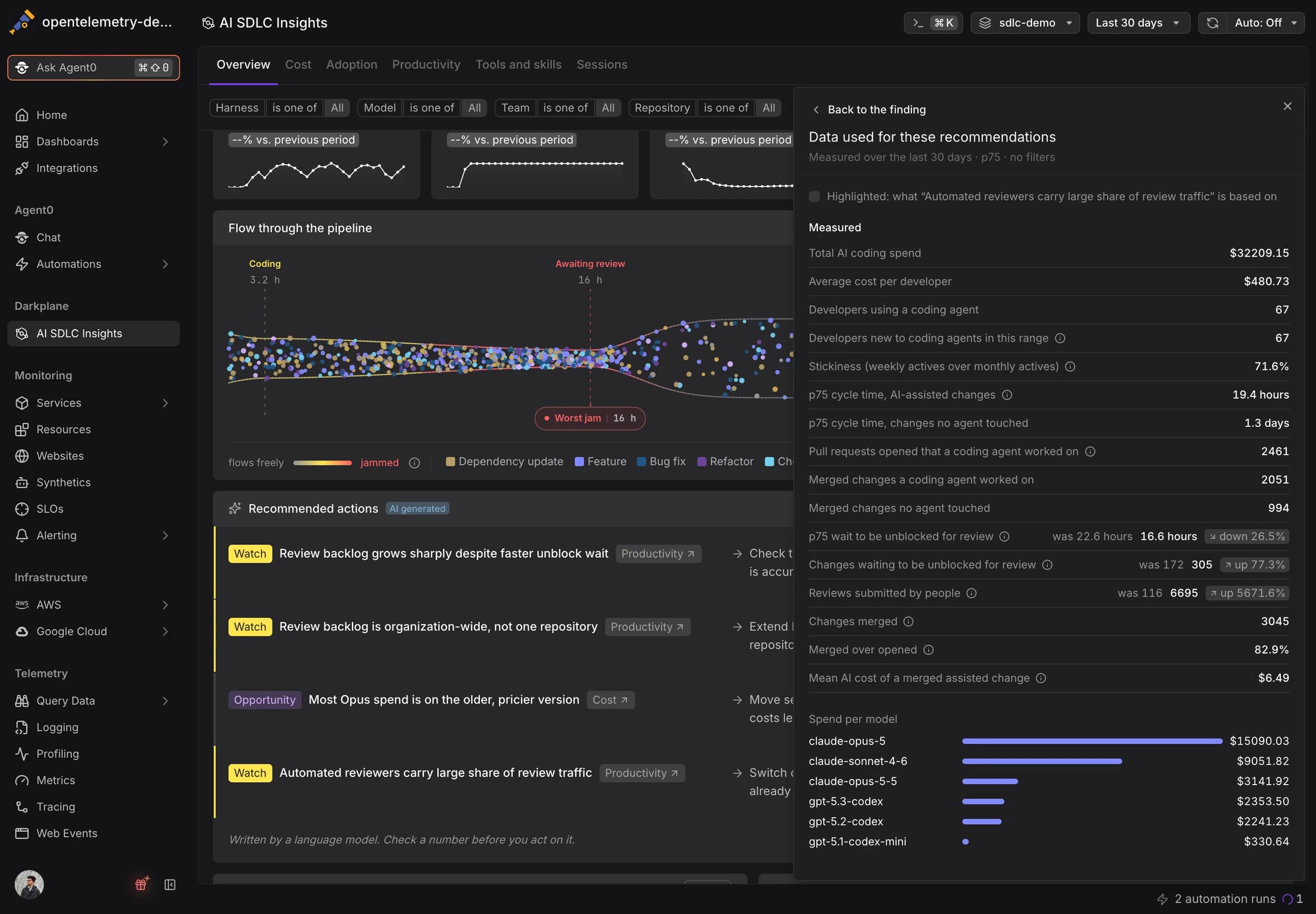Click info icon next to Stickiness metric
Screen dimensions: 1316x914
(x=1070, y=366)
